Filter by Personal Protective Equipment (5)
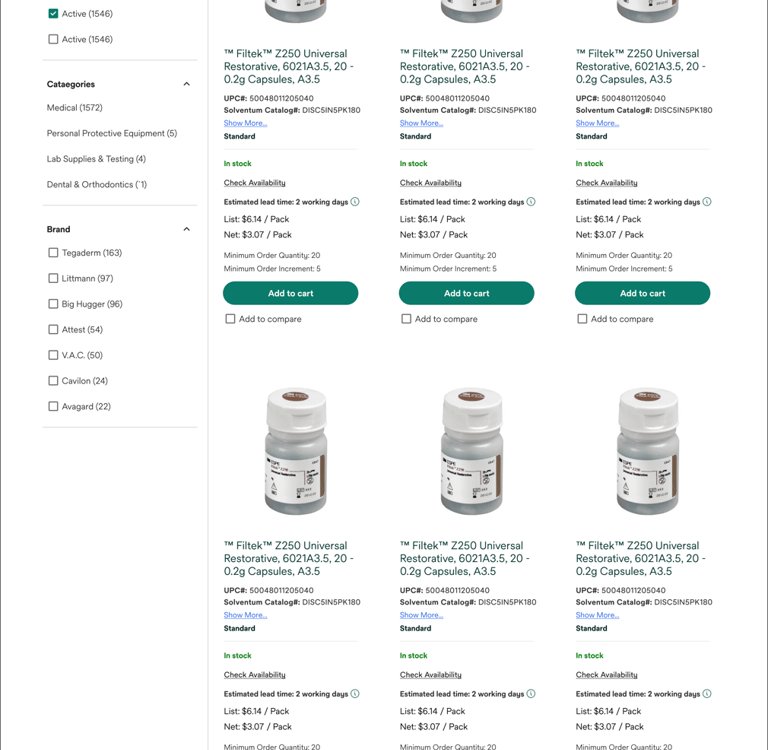The height and width of the screenshot is (750, 768). tap(112, 133)
